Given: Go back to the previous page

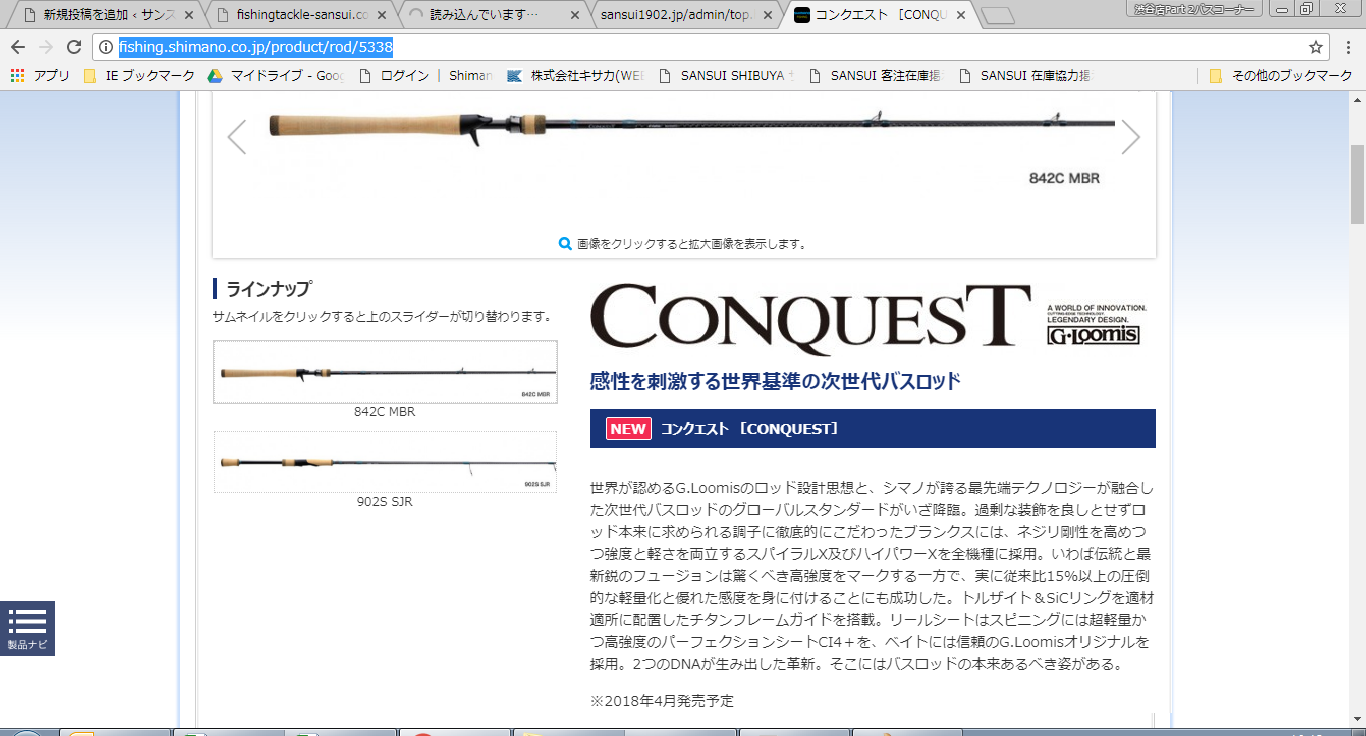Looking at the screenshot, I should (18, 47).
